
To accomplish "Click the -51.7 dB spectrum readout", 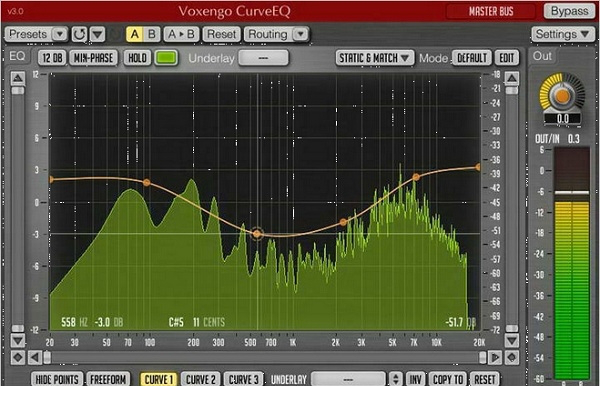I will tap(461, 322).
